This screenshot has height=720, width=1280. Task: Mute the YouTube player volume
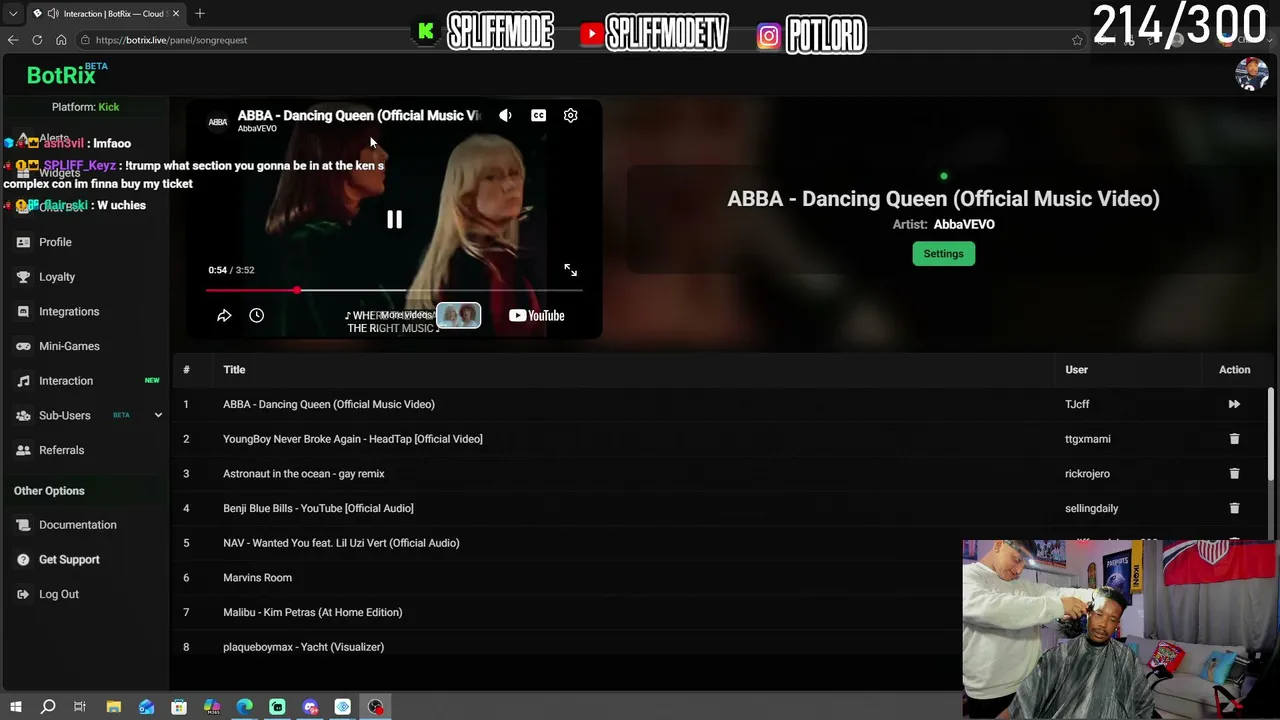(x=505, y=115)
